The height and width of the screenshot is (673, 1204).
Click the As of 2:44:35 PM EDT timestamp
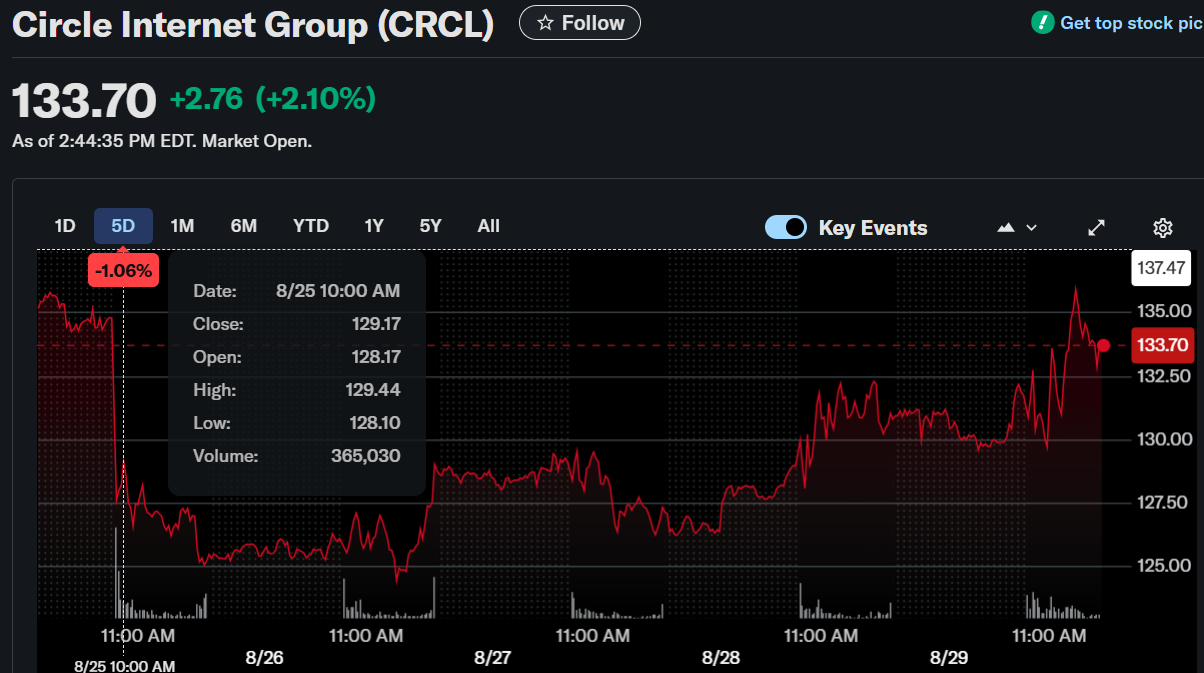pos(162,142)
